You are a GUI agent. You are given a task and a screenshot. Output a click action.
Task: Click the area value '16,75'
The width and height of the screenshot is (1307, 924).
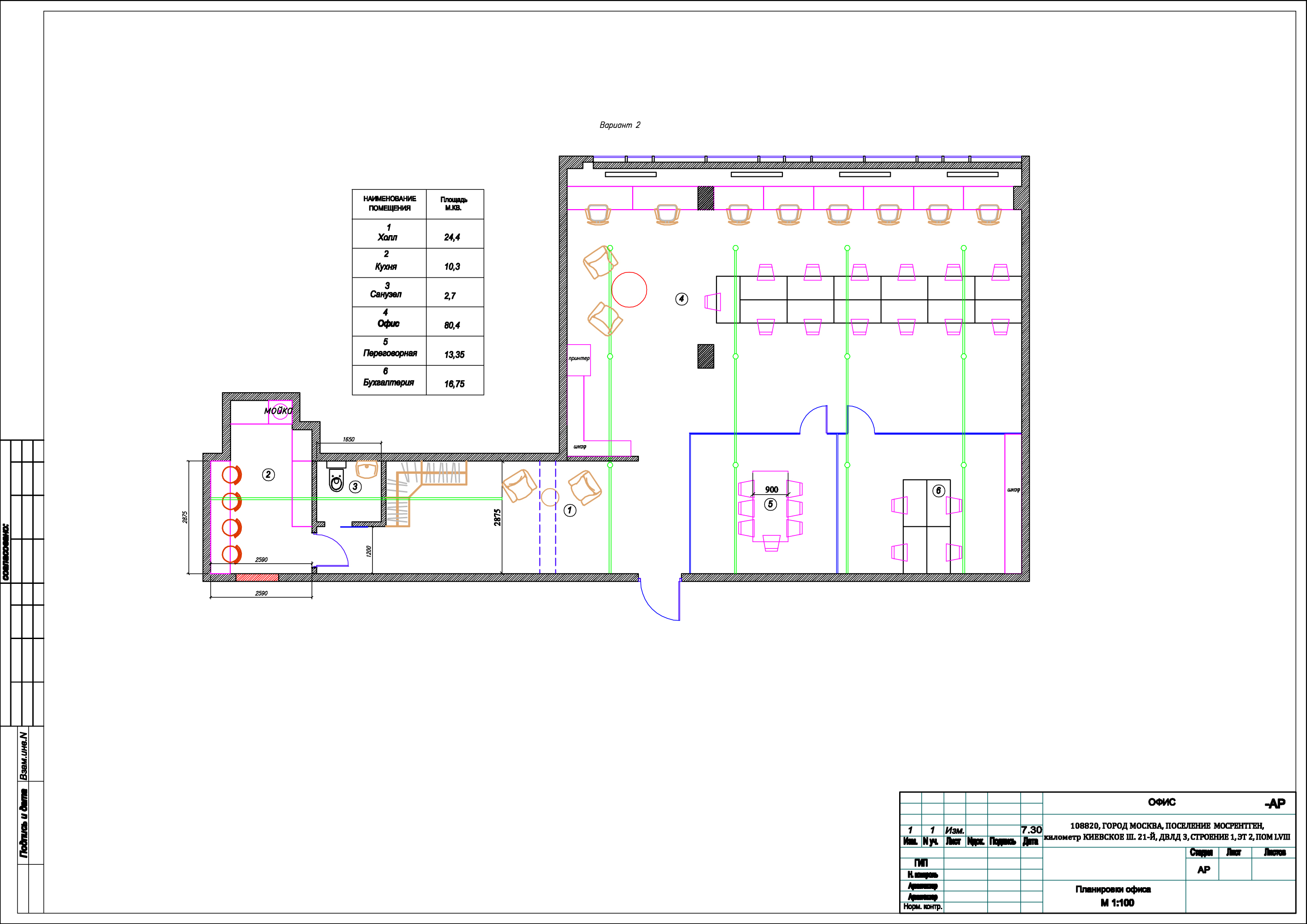pyautogui.click(x=454, y=384)
